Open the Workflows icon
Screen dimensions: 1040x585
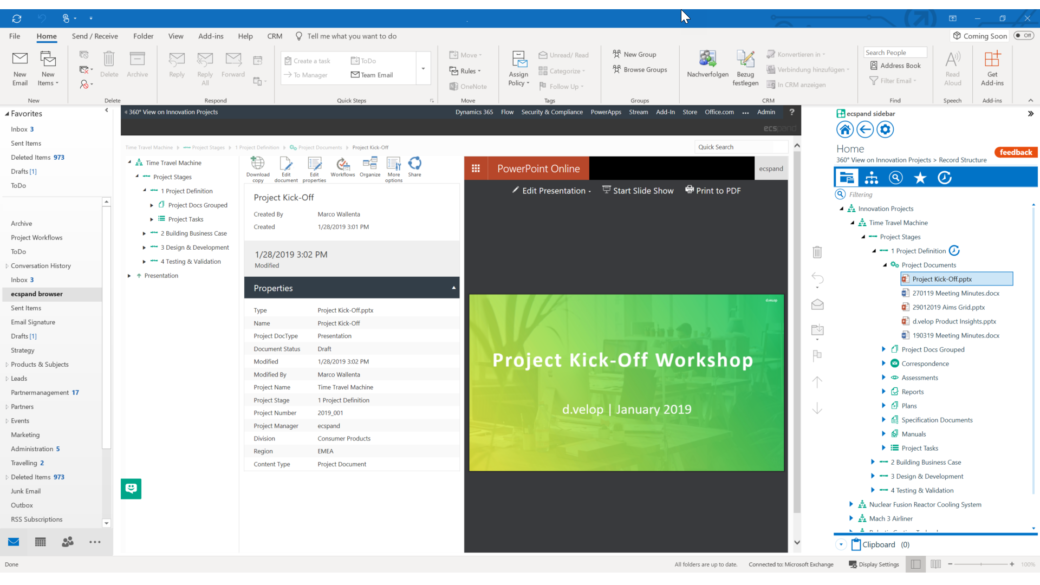342,166
